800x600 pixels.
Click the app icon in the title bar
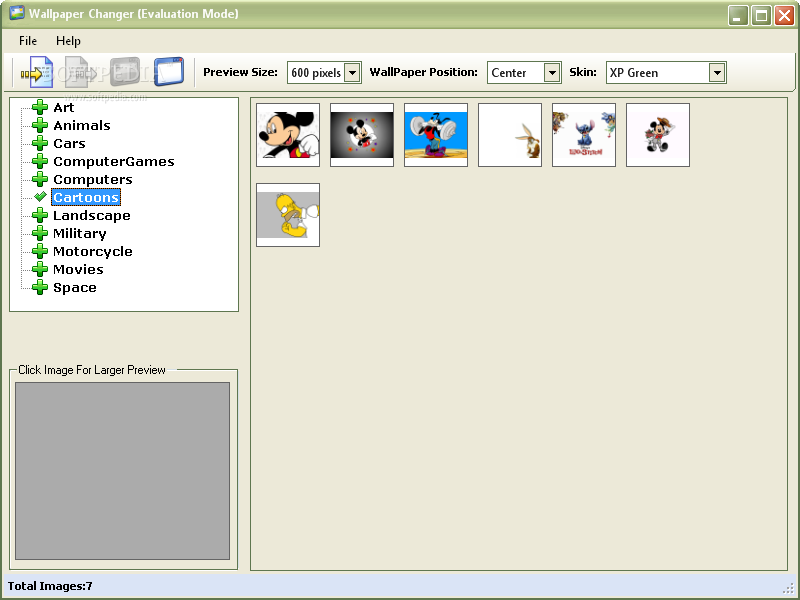pyautogui.click(x=16, y=13)
